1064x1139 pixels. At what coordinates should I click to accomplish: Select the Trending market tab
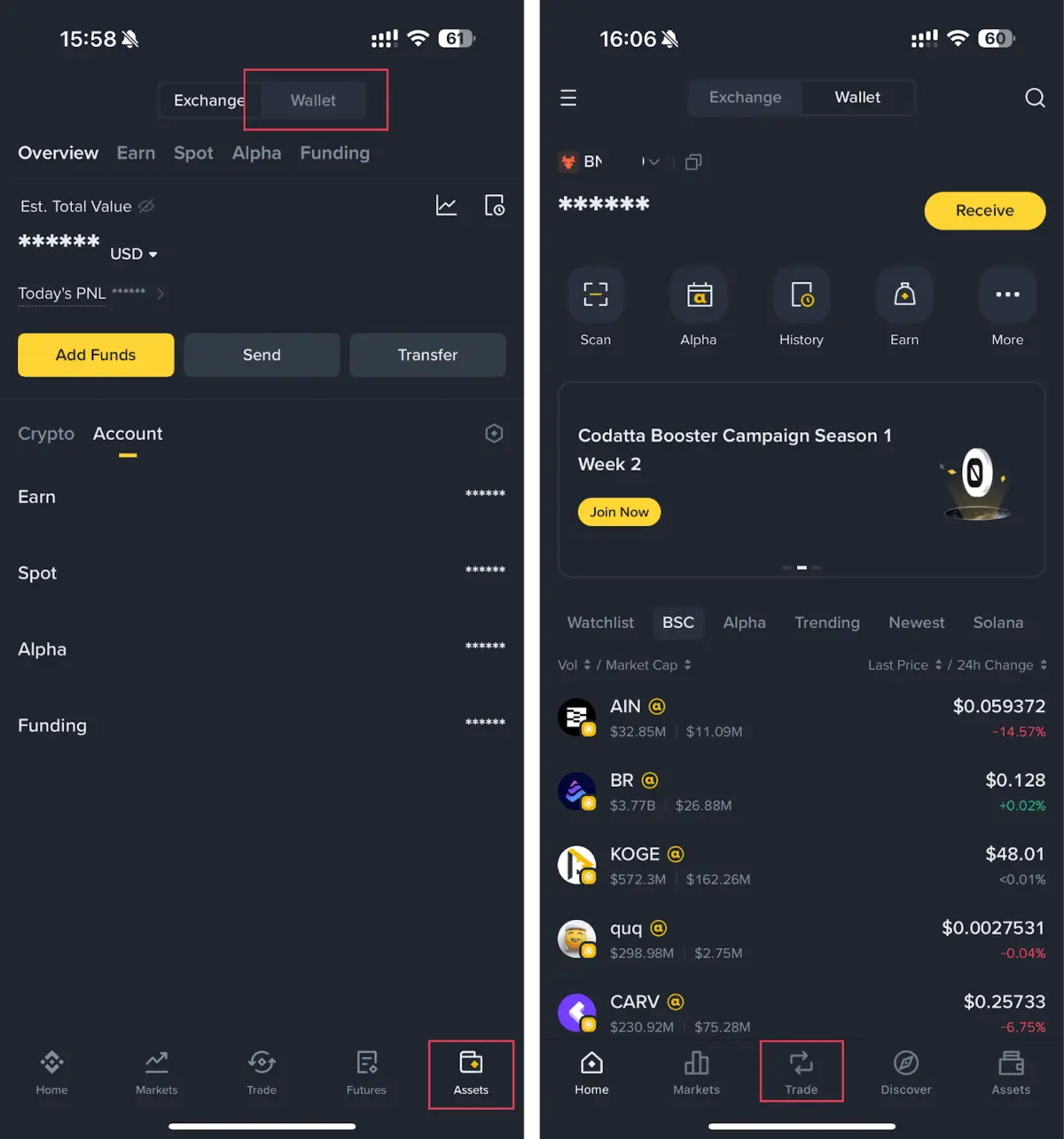click(827, 623)
